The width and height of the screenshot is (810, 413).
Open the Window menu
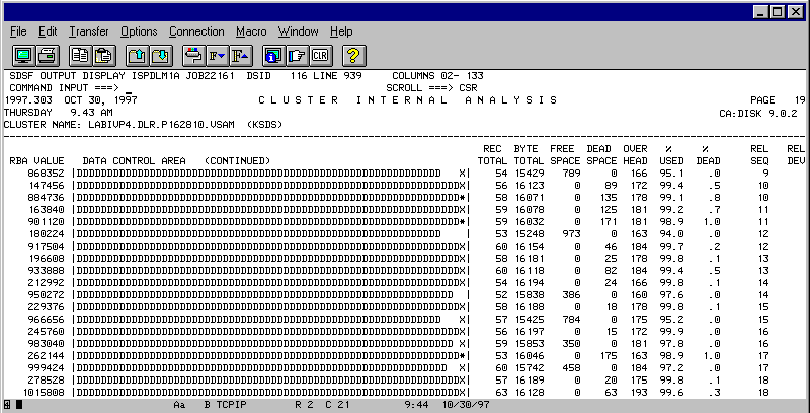[299, 32]
